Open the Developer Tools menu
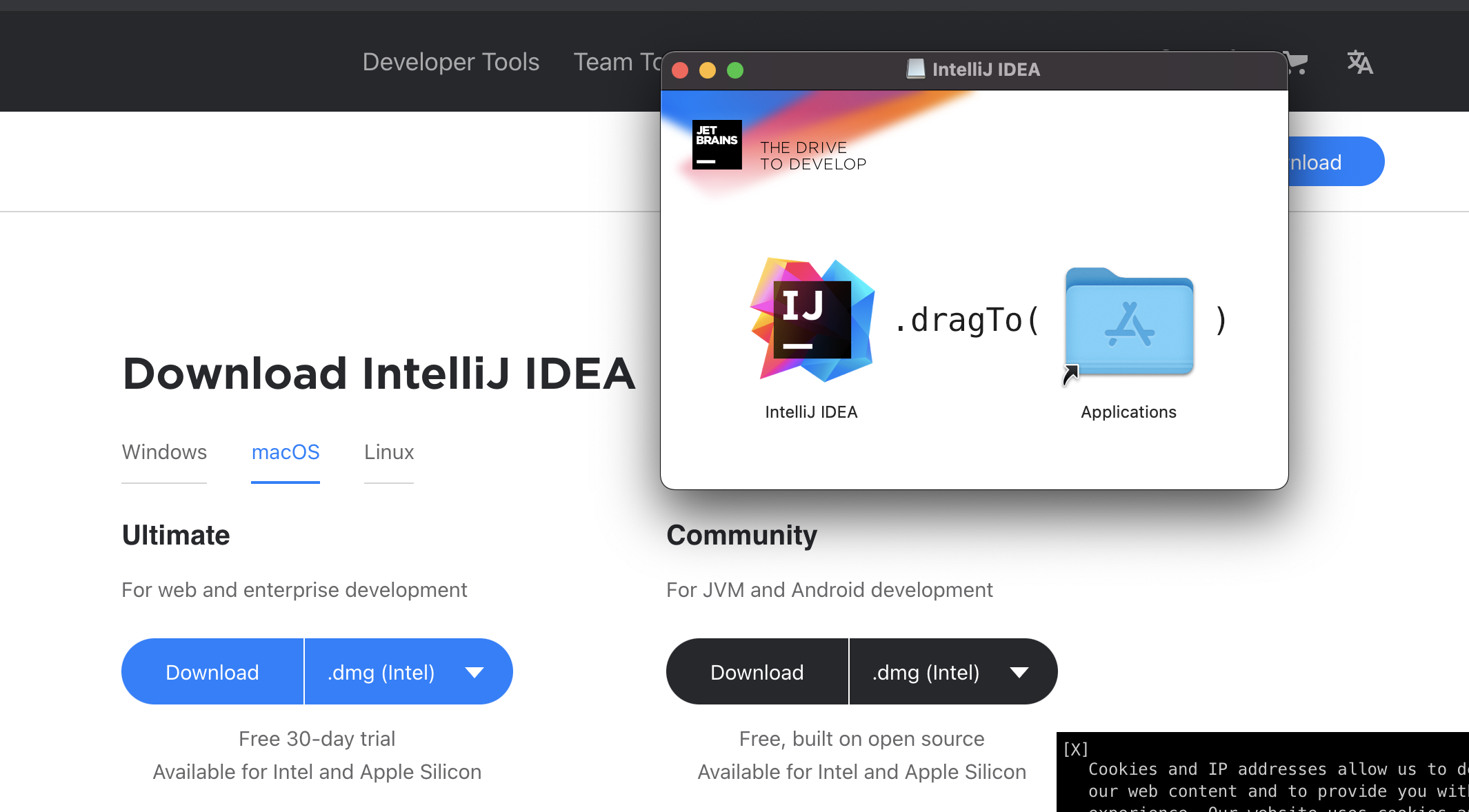Image resolution: width=1469 pixels, height=812 pixels. (451, 62)
